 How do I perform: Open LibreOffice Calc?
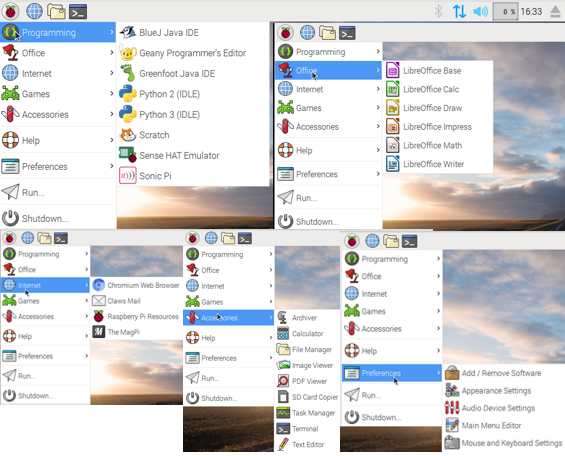(438, 89)
